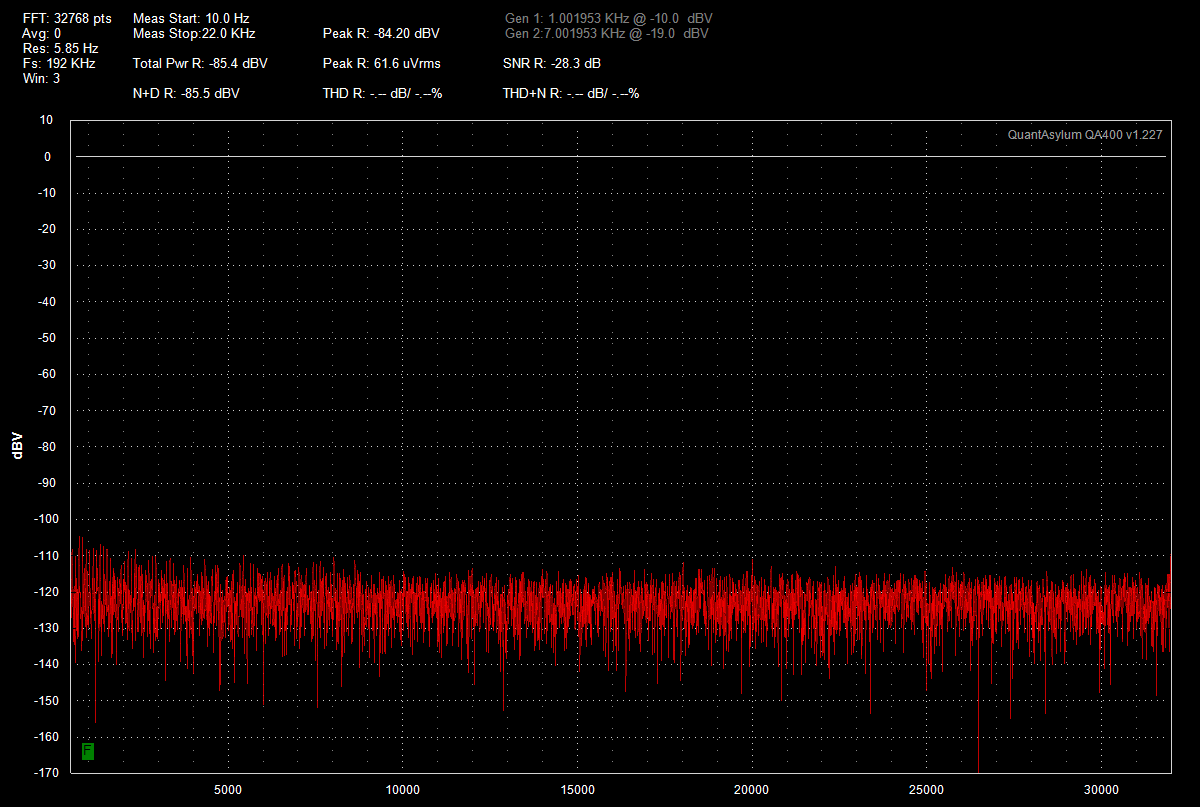Click the 'Fs: 192 KHz' sample rate
The width and height of the screenshot is (1200, 807).
coord(59,63)
